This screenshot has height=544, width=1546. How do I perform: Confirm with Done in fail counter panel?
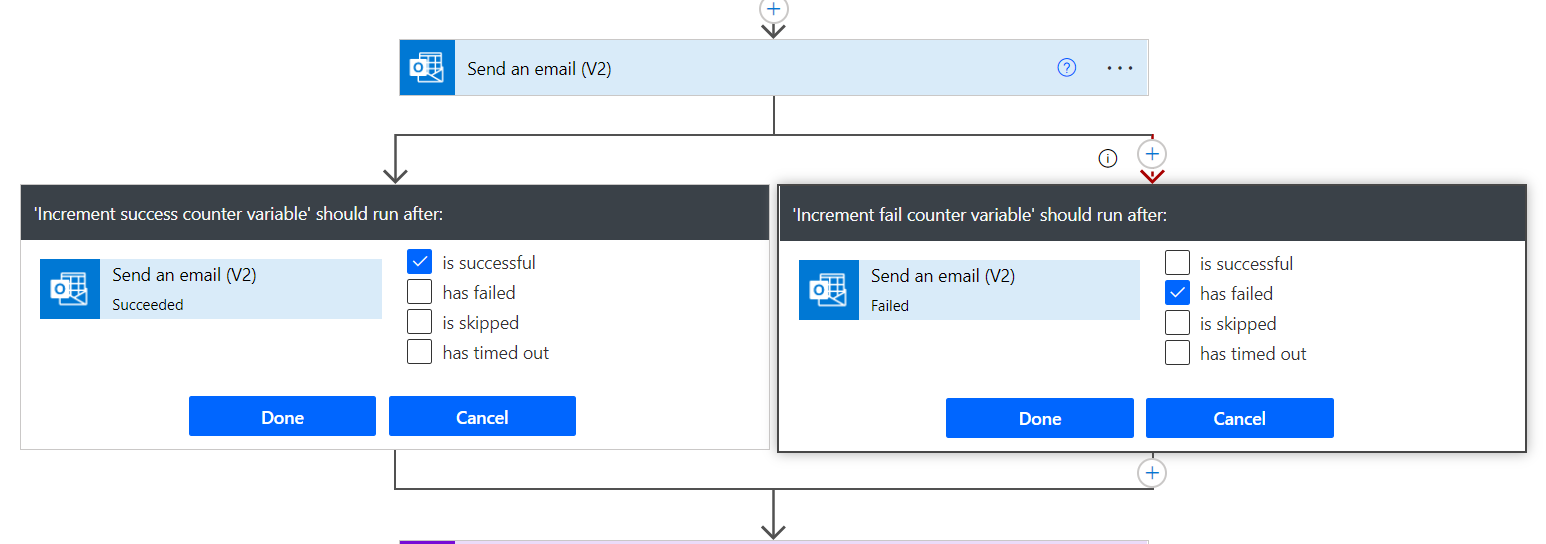pyautogui.click(x=1039, y=418)
